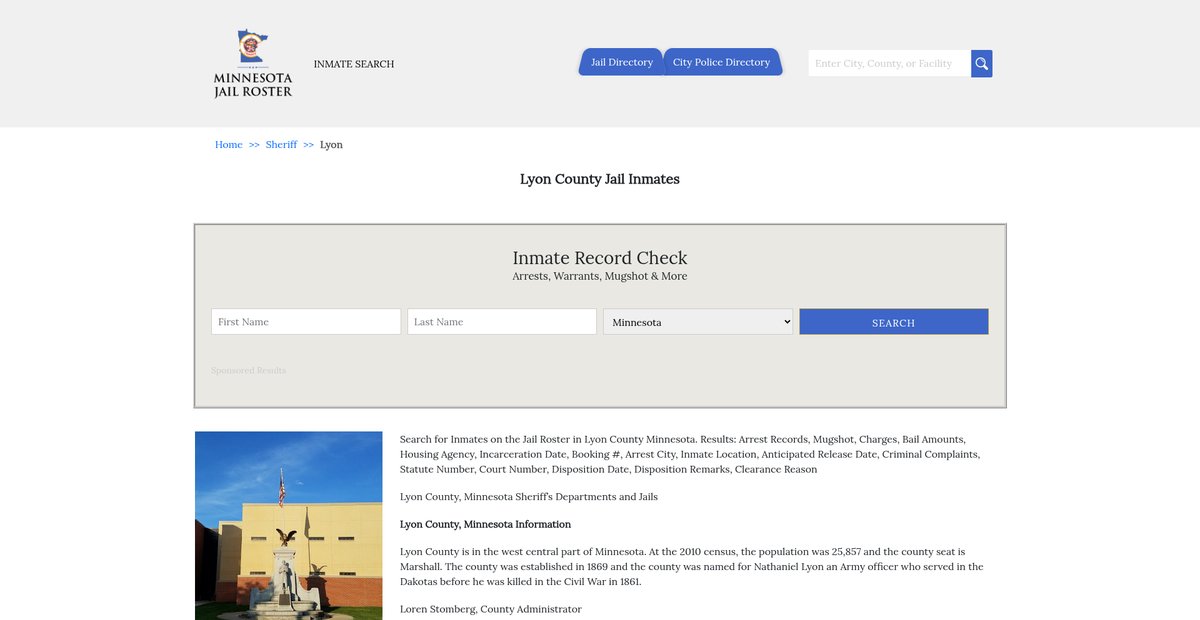Click the Inmate Record Check title
The height and width of the screenshot is (620, 1200).
click(599, 258)
